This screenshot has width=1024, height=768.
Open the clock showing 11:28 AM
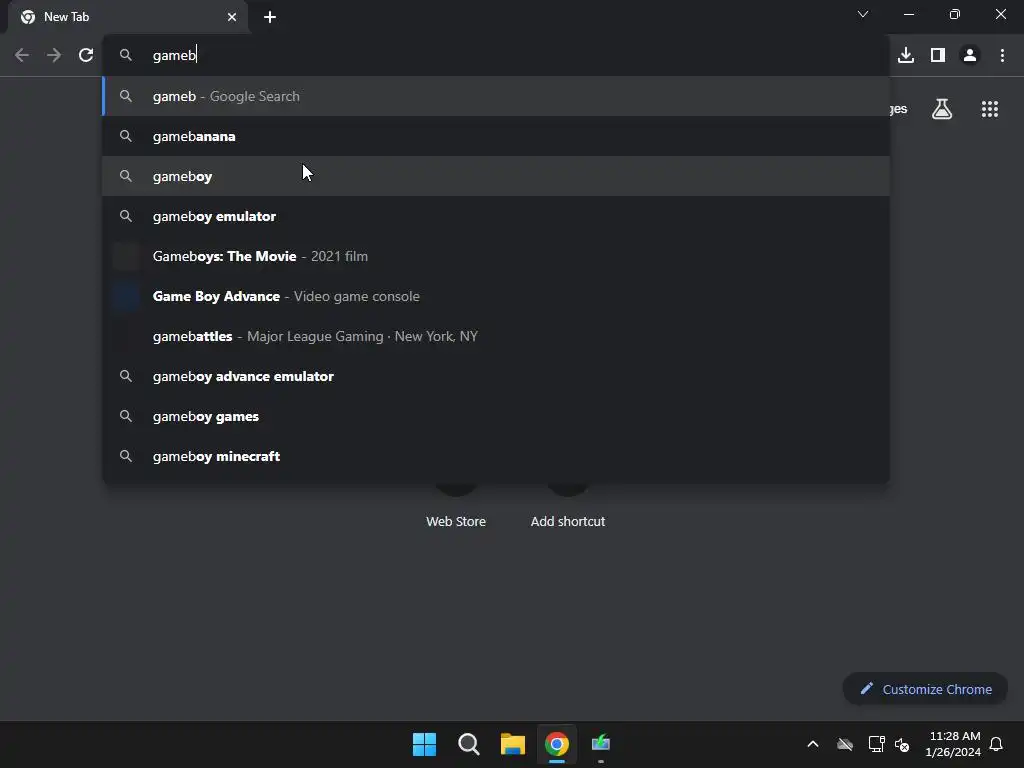click(953, 744)
